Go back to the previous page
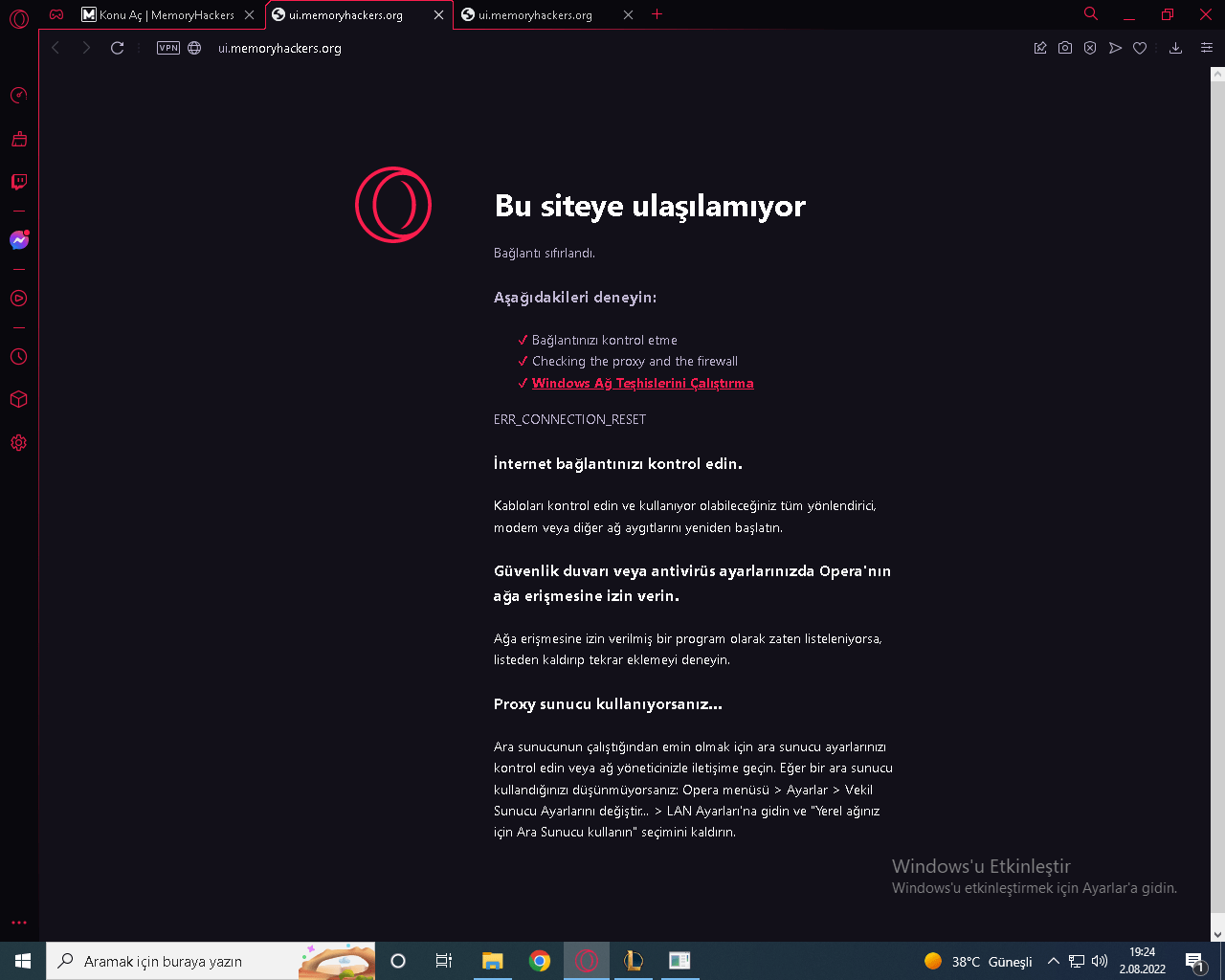Screen dimensions: 1225x980 (x=56, y=48)
